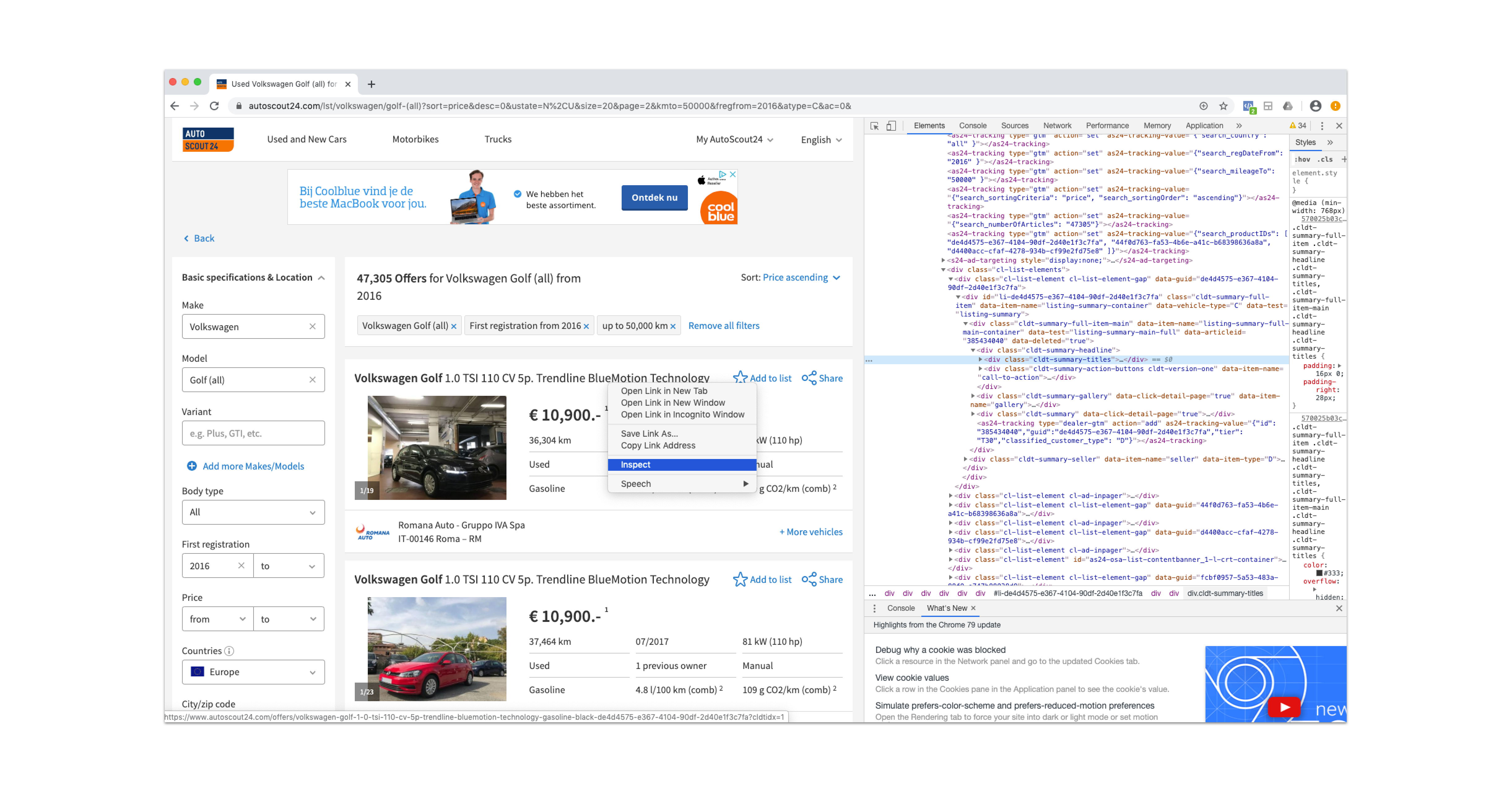Open Price 'from' dropdown

pos(217,619)
